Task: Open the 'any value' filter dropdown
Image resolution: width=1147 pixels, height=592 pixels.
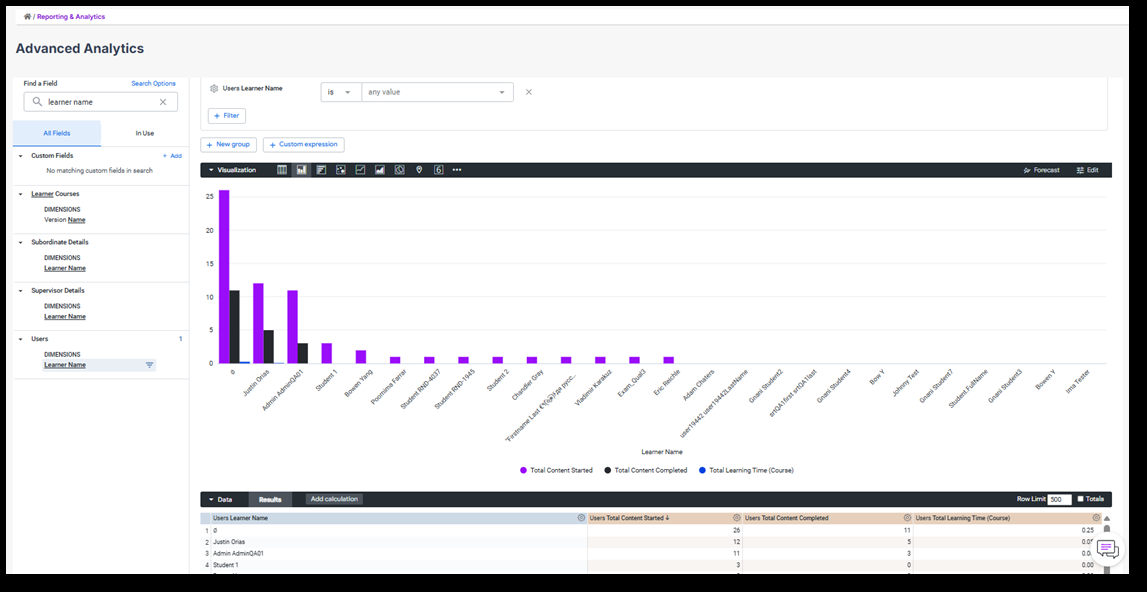Action: pos(437,92)
